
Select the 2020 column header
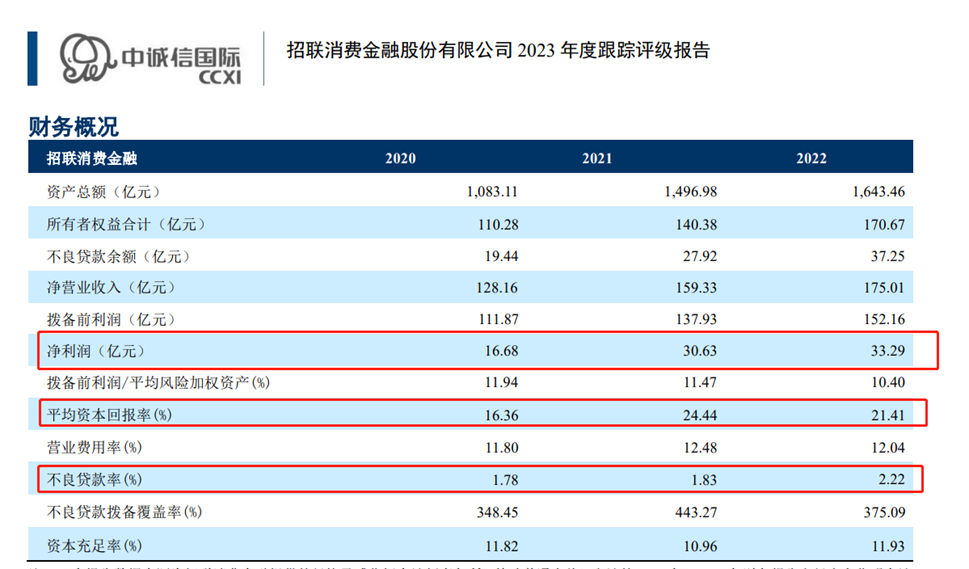point(400,158)
